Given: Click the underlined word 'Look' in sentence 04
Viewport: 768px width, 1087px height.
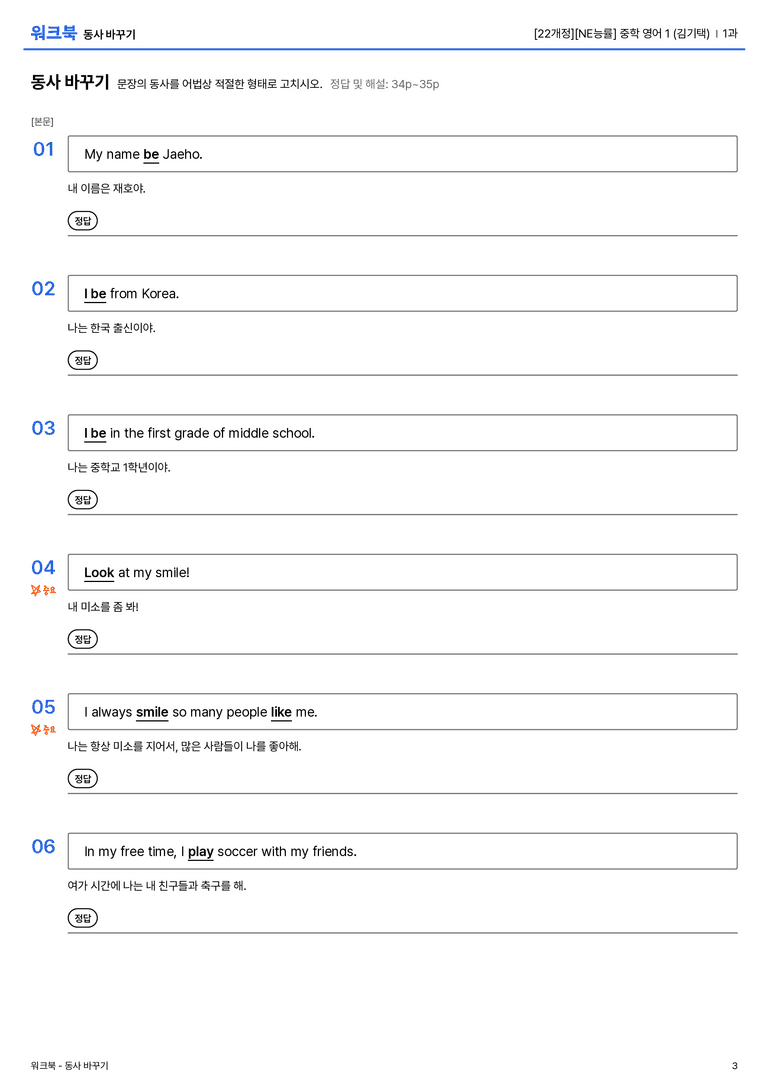Looking at the screenshot, I should (x=99, y=573).
